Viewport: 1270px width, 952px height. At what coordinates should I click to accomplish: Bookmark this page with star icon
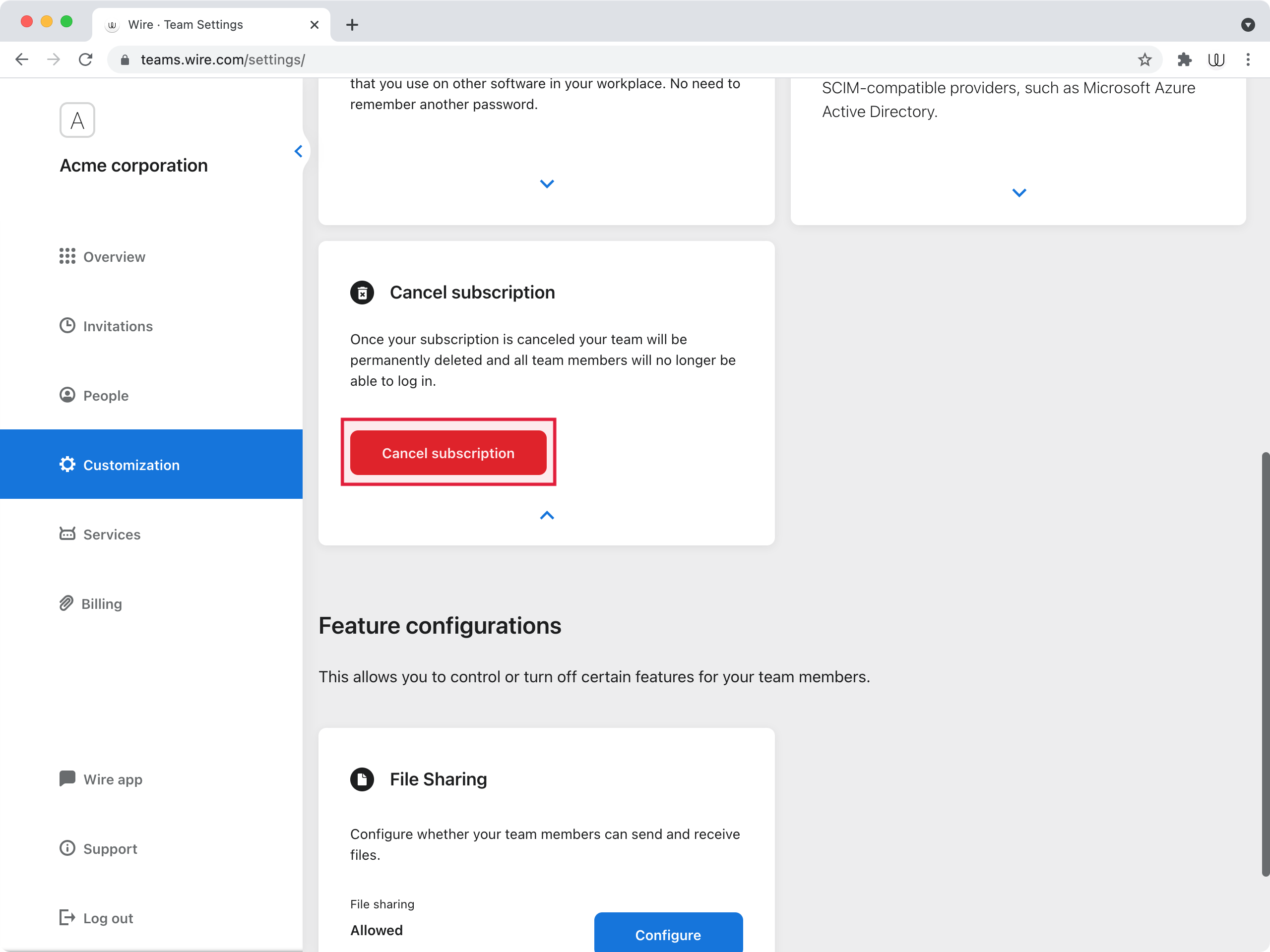1145,59
